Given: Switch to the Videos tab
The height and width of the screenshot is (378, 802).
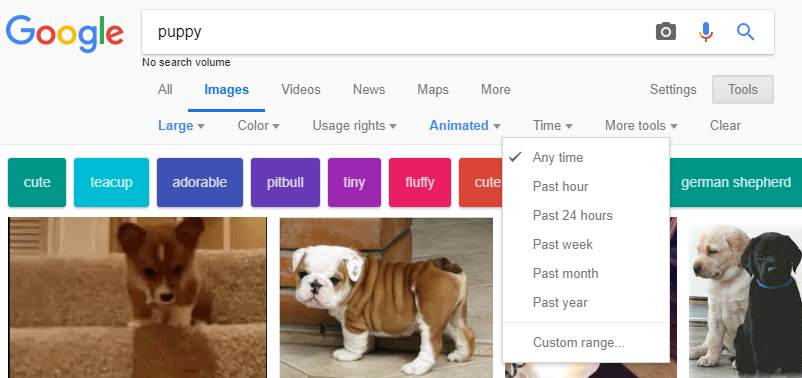Looking at the screenshot, I should click(301, 90).
